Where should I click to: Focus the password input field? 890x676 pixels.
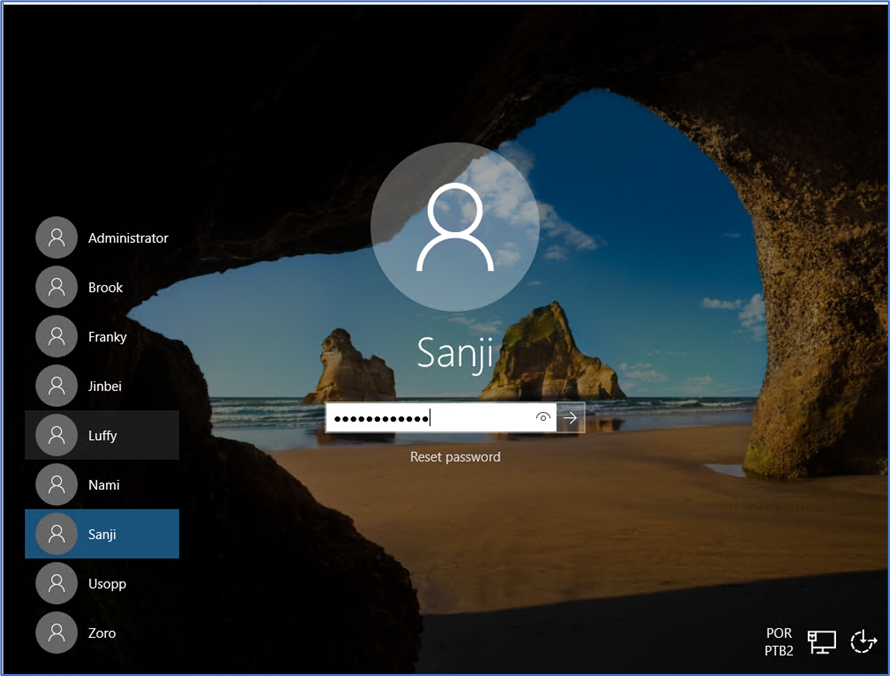click(x=430, y=418)
